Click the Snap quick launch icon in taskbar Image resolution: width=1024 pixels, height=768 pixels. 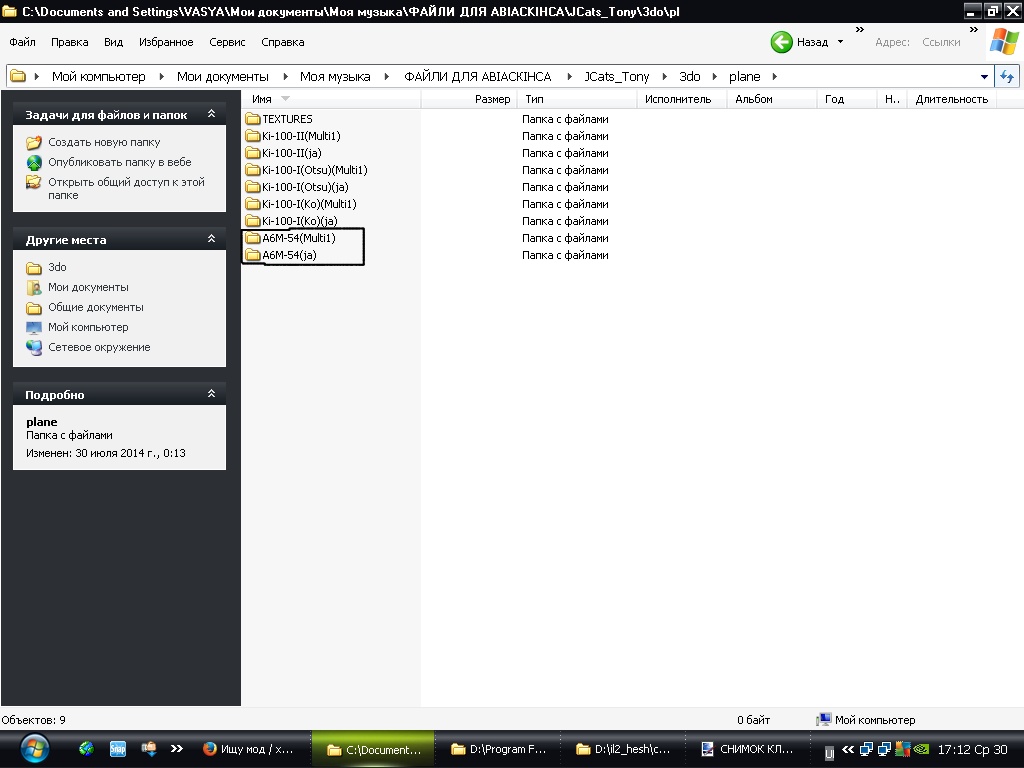(x=118, y=749)
